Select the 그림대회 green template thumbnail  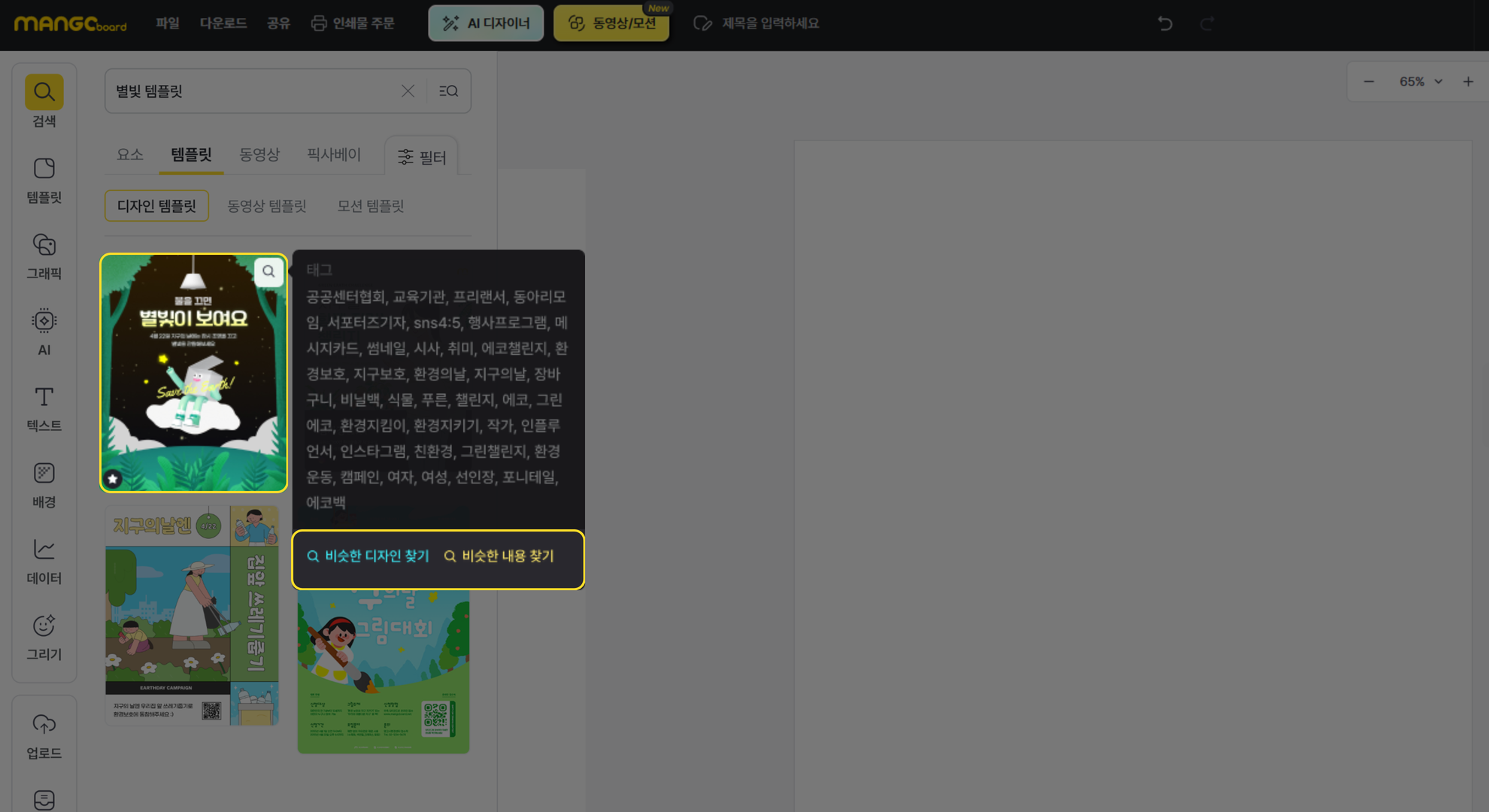coord(384,671)
